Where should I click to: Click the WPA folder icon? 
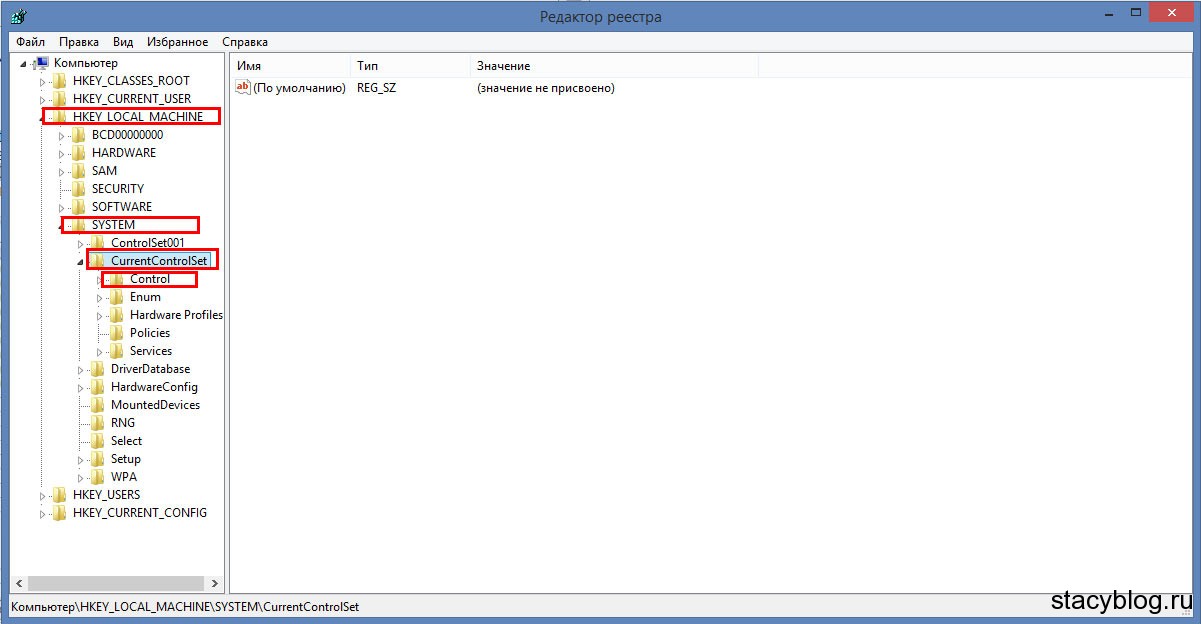(98, 477)
